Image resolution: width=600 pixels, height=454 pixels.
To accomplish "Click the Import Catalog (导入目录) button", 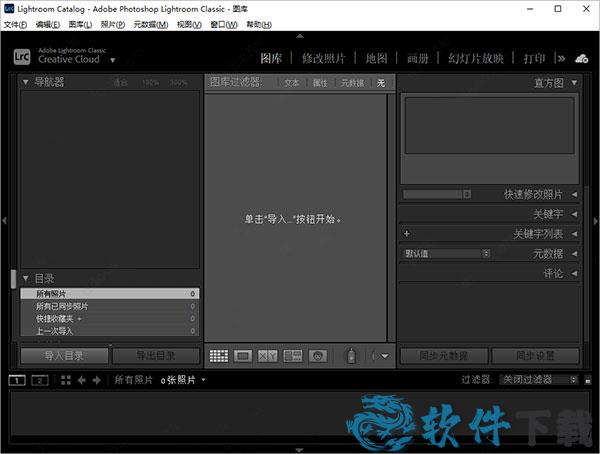I will click(x=65, y=355).
